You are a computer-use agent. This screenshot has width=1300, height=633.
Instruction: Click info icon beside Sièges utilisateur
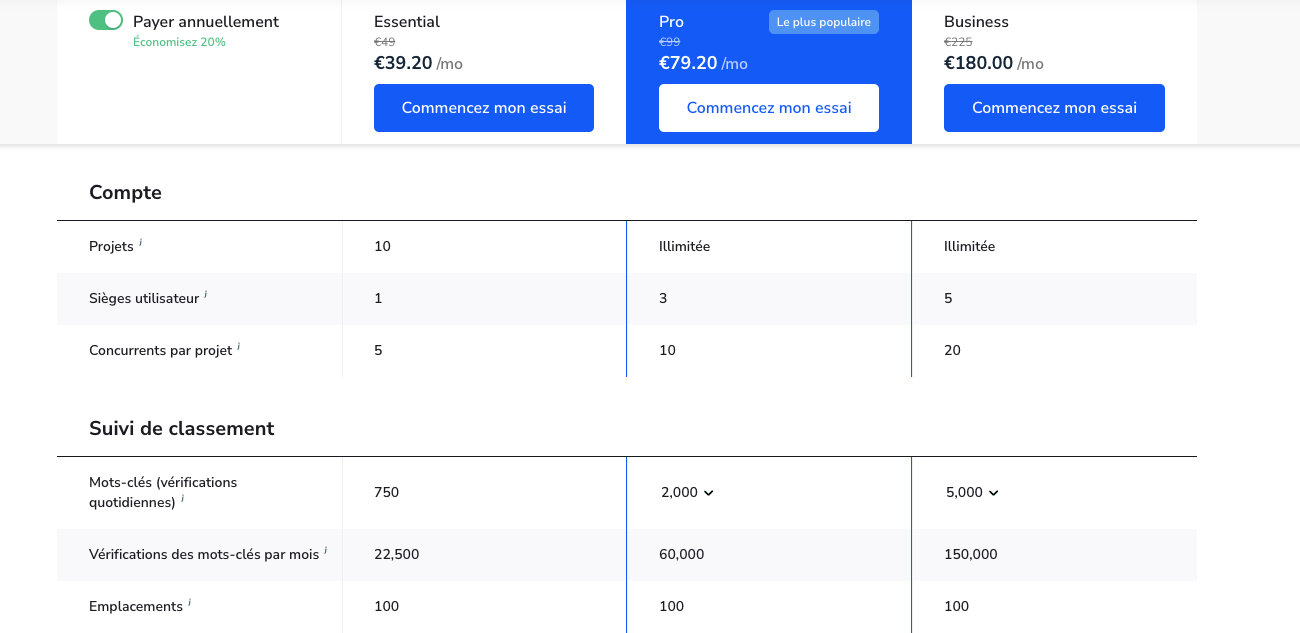pyautogui.click(x=206, y=295)
